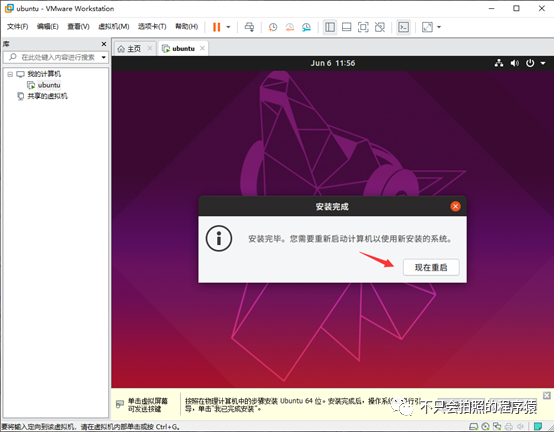Close the 主页 tab
This screenshot has height=432, width=554.
150,48
